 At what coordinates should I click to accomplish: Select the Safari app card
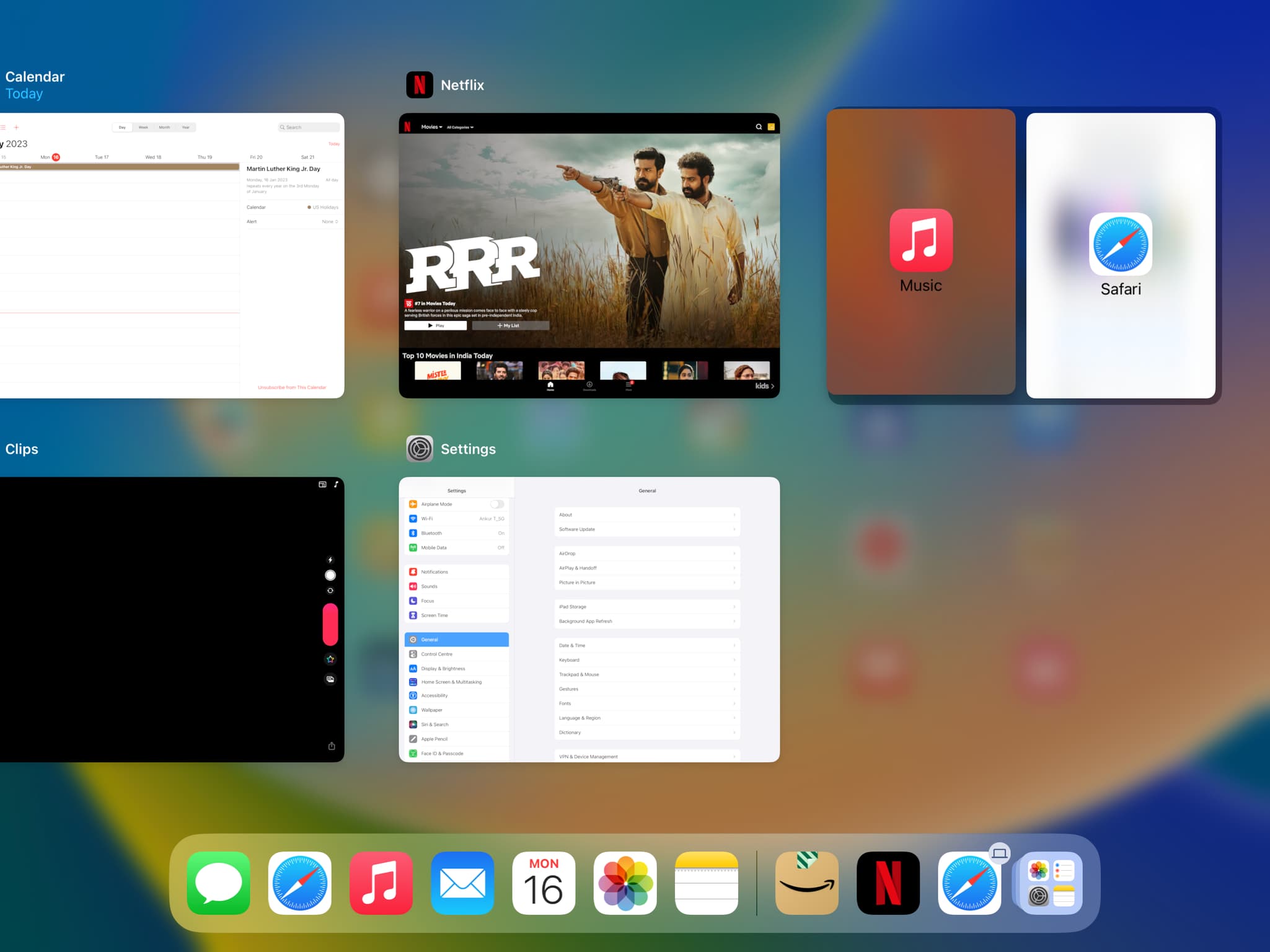pos(1121,255)
